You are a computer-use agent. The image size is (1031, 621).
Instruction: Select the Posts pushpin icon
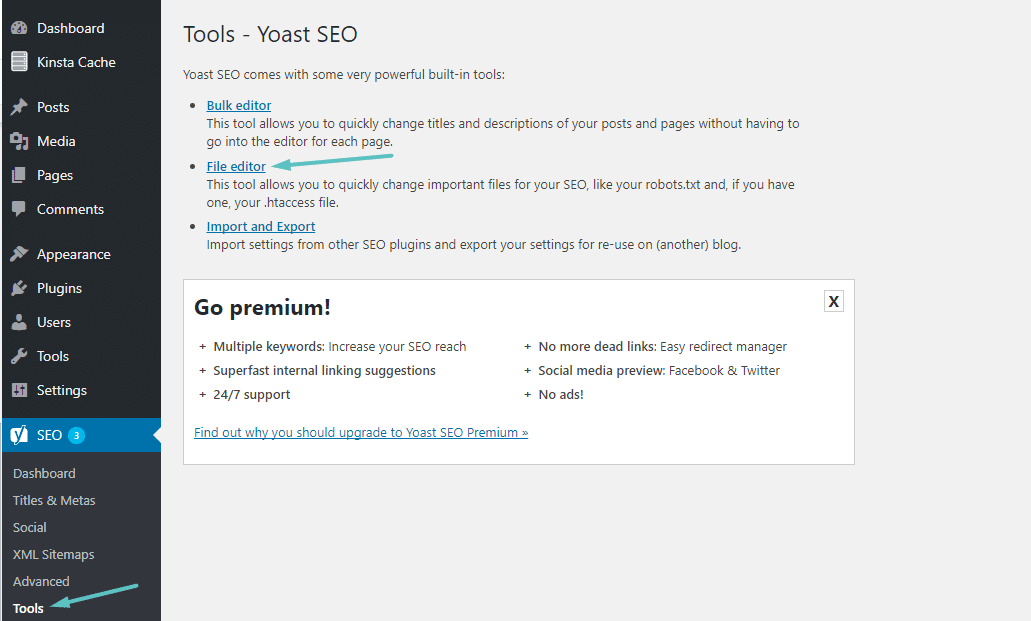tap(21, 106)
